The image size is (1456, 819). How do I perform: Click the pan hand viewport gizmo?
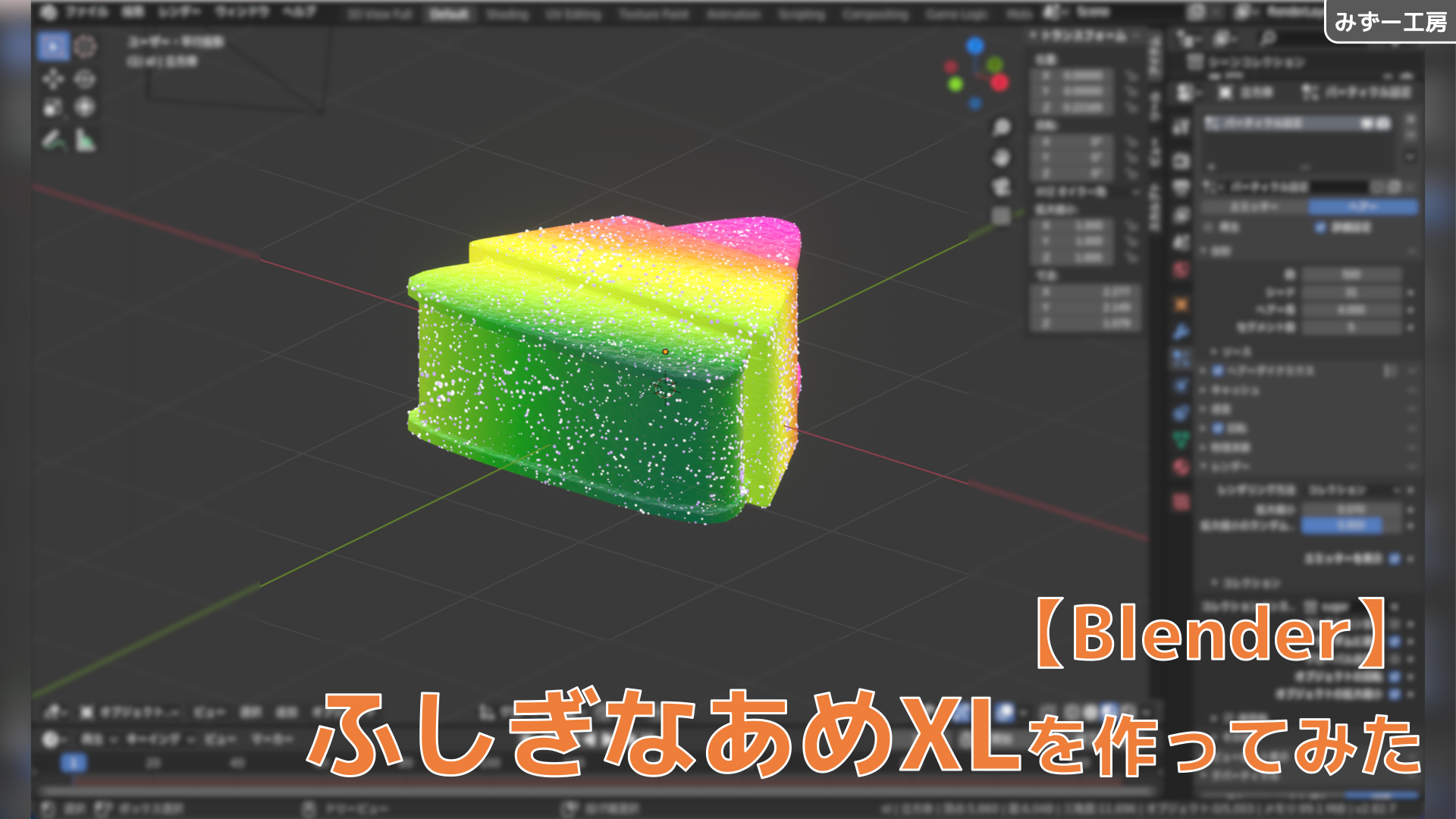[1002, 157]
